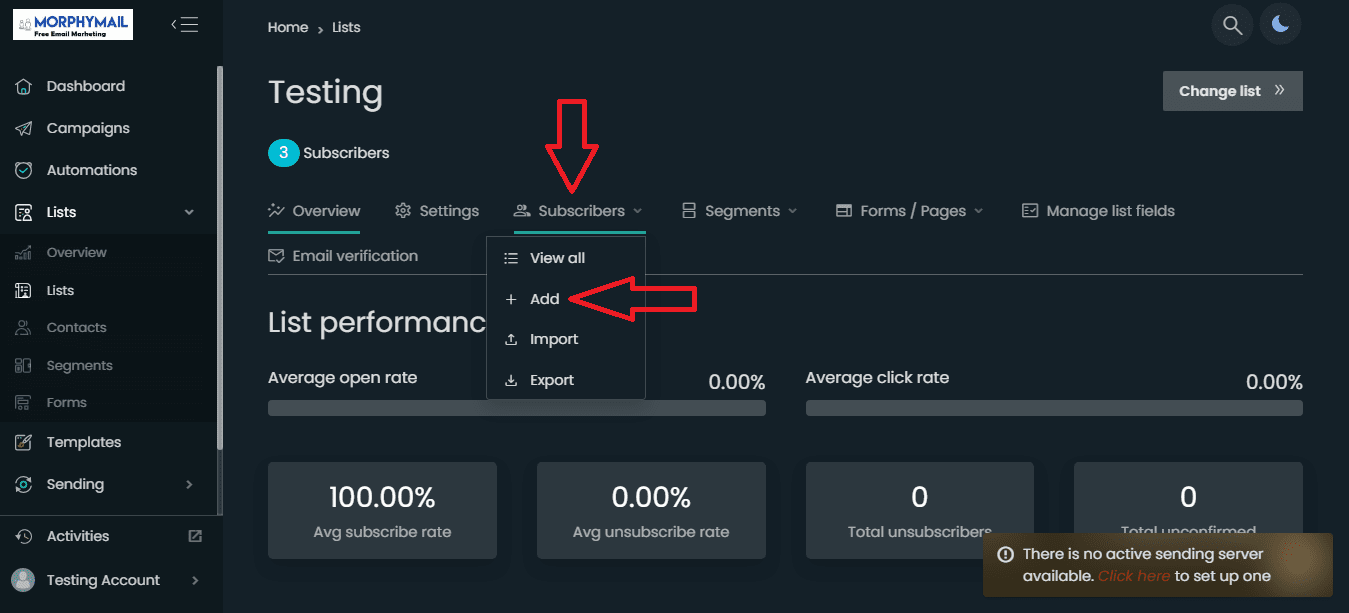Click the Templates icon in sidebar
Screen dimensions: 1349x613
click(24, 442)
